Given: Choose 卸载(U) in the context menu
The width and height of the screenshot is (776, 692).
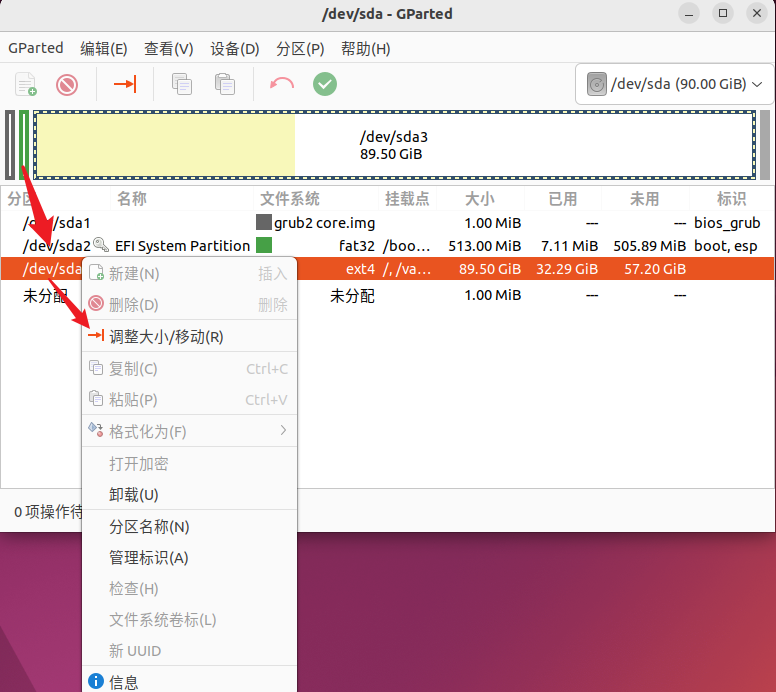Looking at the screenshot, I should tap(133, 494).
